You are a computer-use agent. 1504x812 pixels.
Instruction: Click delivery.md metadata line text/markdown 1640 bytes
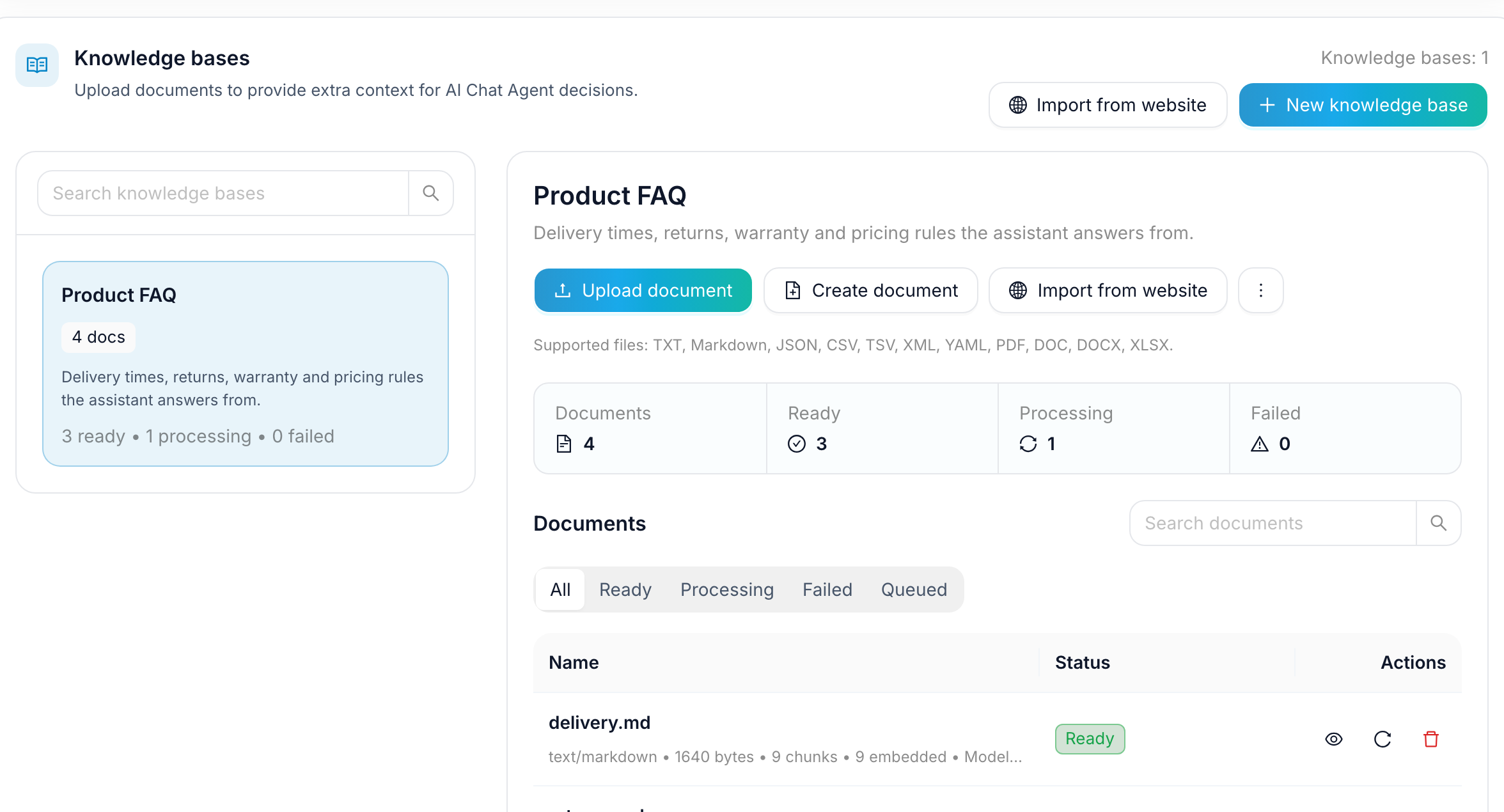pos(785,757)
